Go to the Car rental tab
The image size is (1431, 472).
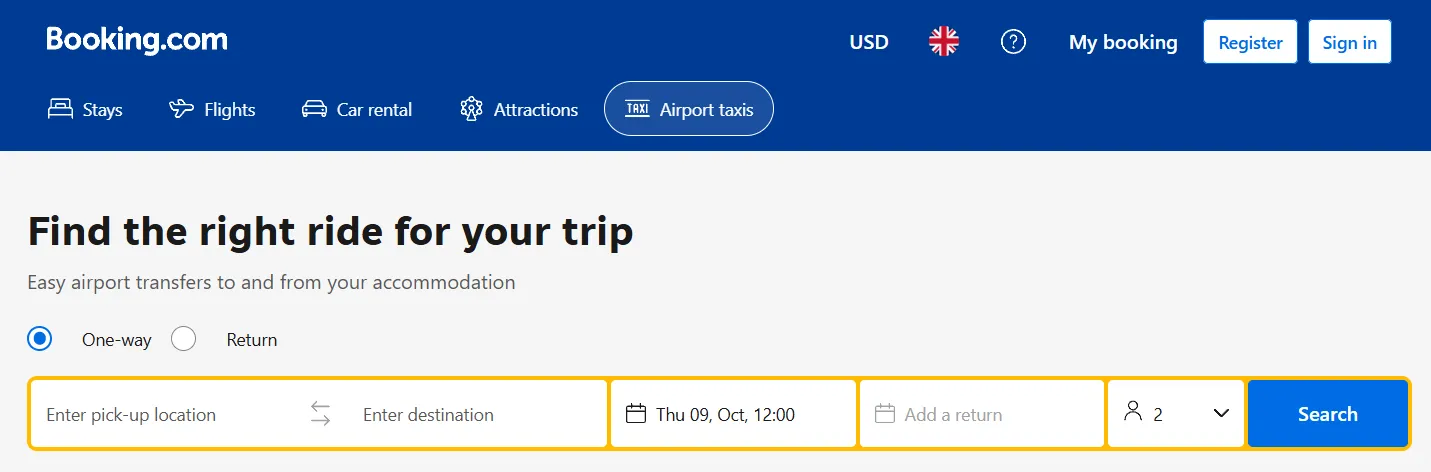coord(357,109)
